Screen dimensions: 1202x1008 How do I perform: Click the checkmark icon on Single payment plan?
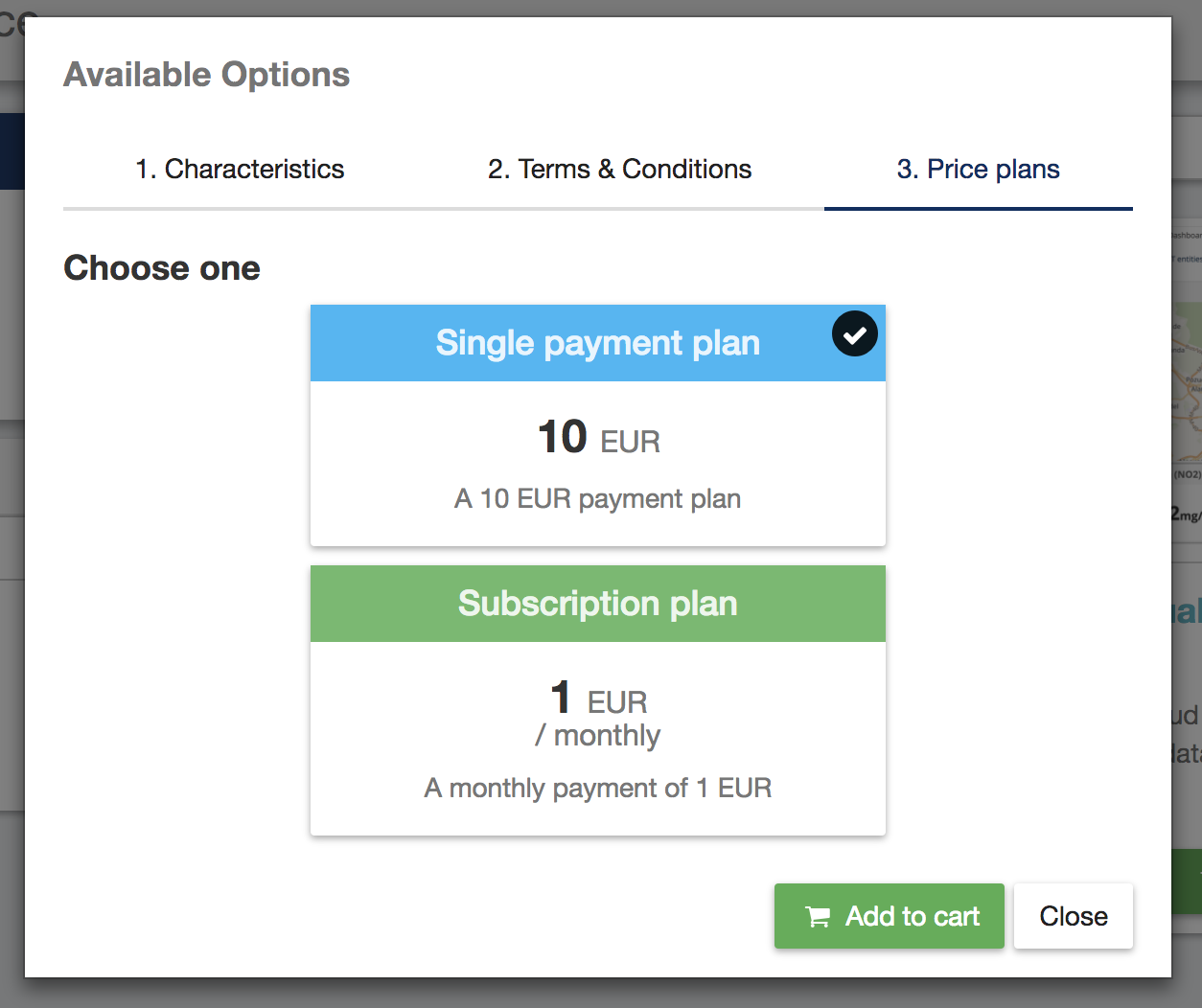point(855,334)
